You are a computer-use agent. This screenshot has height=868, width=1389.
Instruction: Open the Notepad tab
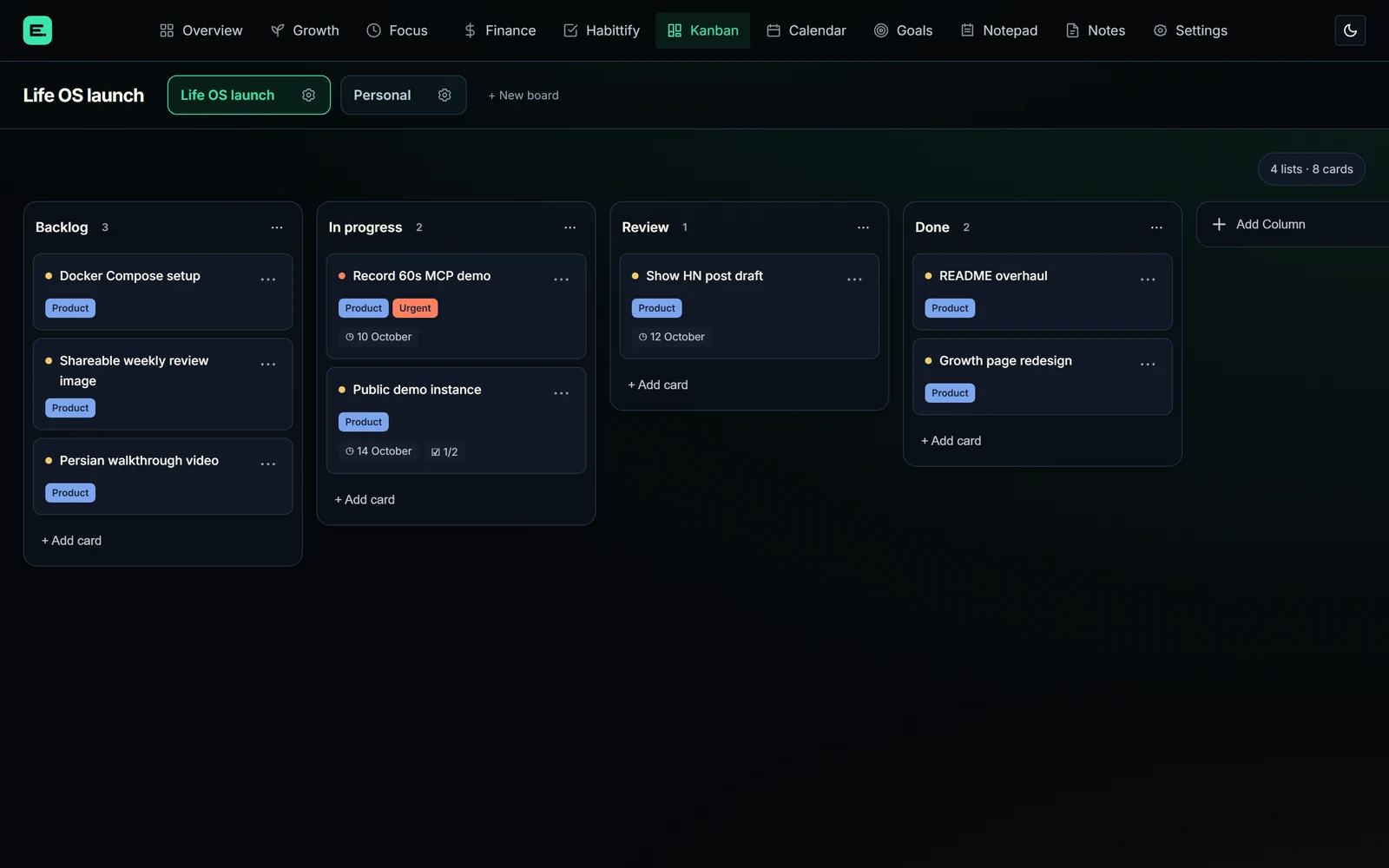pyautogui.click(x=999, y=30)
